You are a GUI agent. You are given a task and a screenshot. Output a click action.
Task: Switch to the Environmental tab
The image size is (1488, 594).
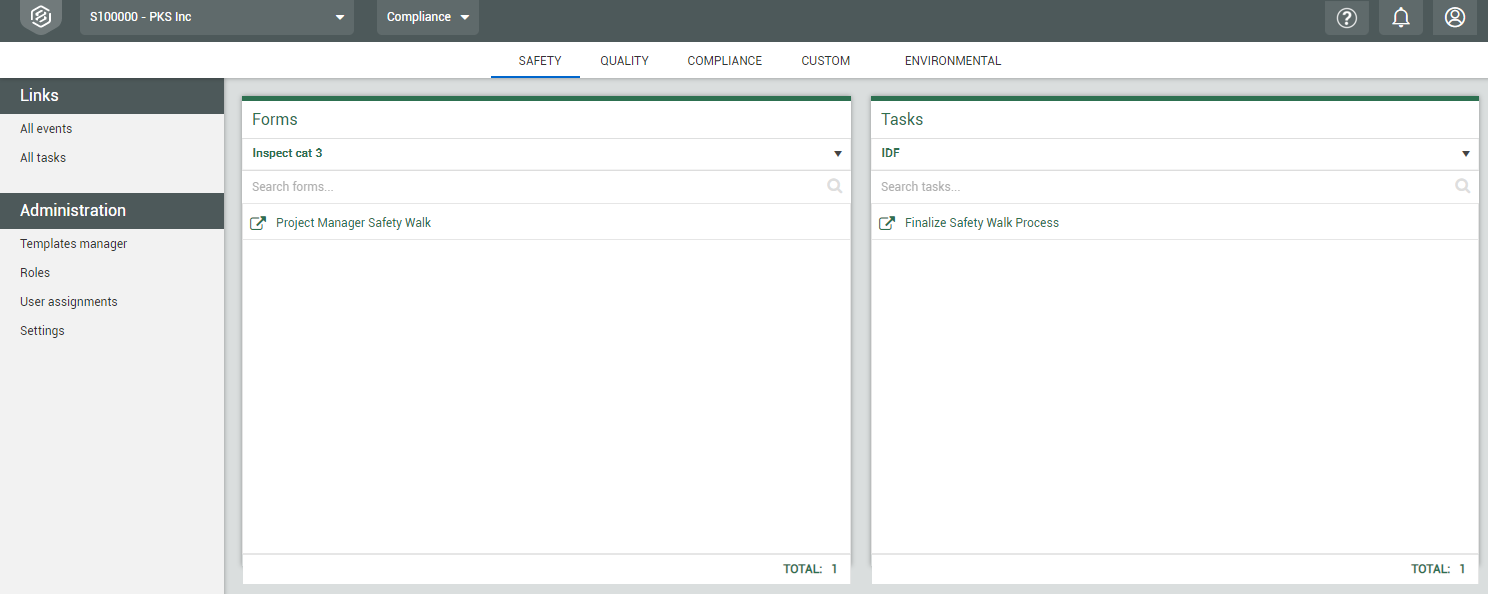click(952, 61)
